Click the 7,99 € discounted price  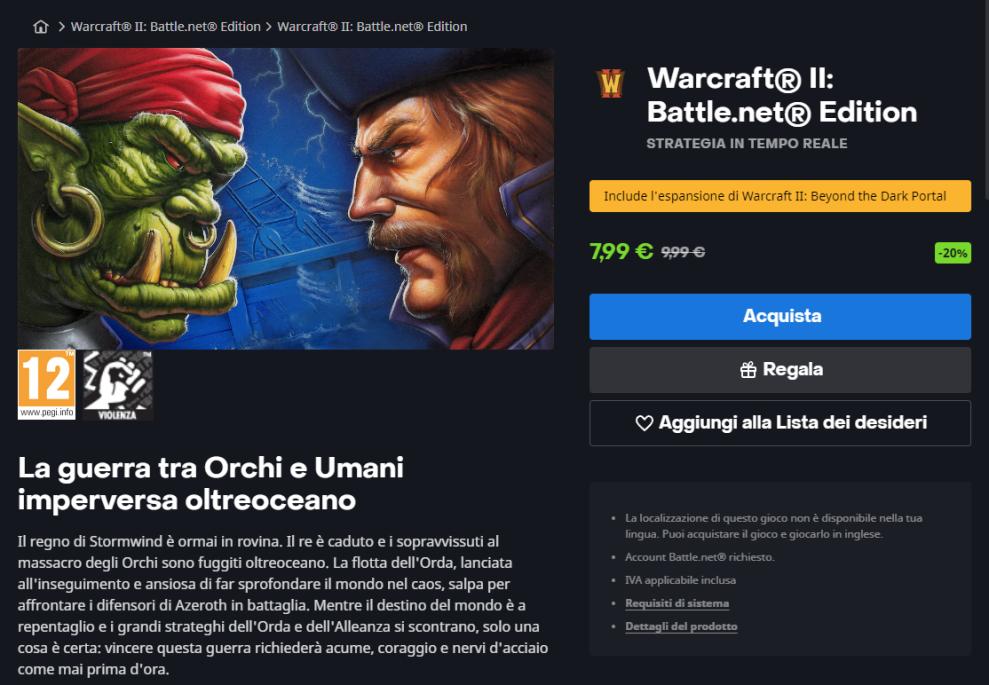[x=621, y=252]
